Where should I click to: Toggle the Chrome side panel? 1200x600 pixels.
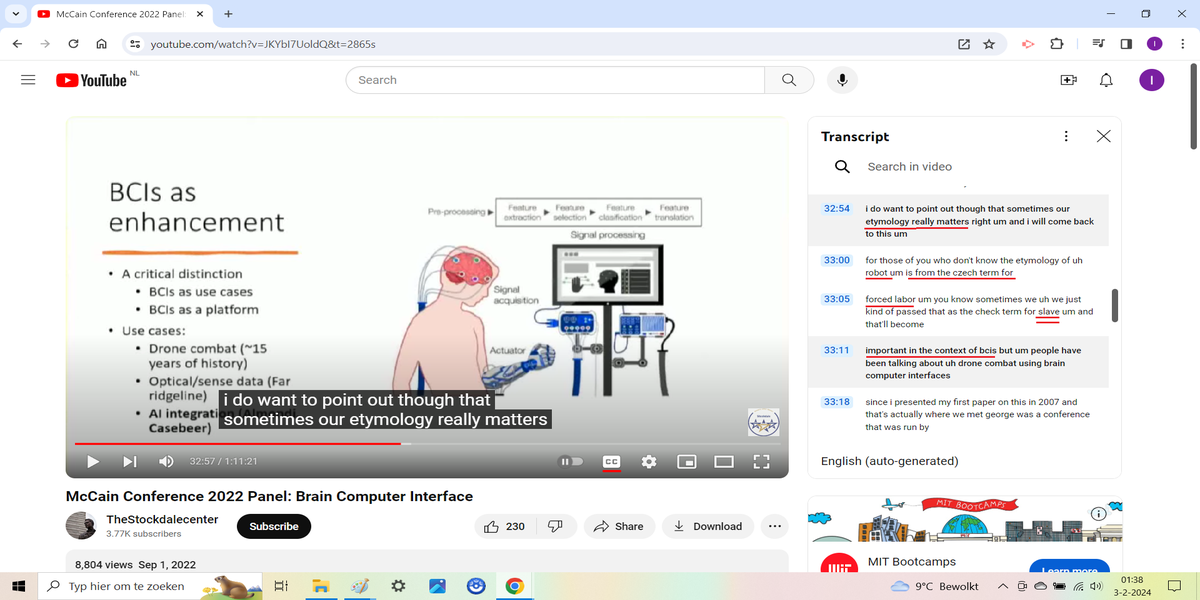[1126, 44]
